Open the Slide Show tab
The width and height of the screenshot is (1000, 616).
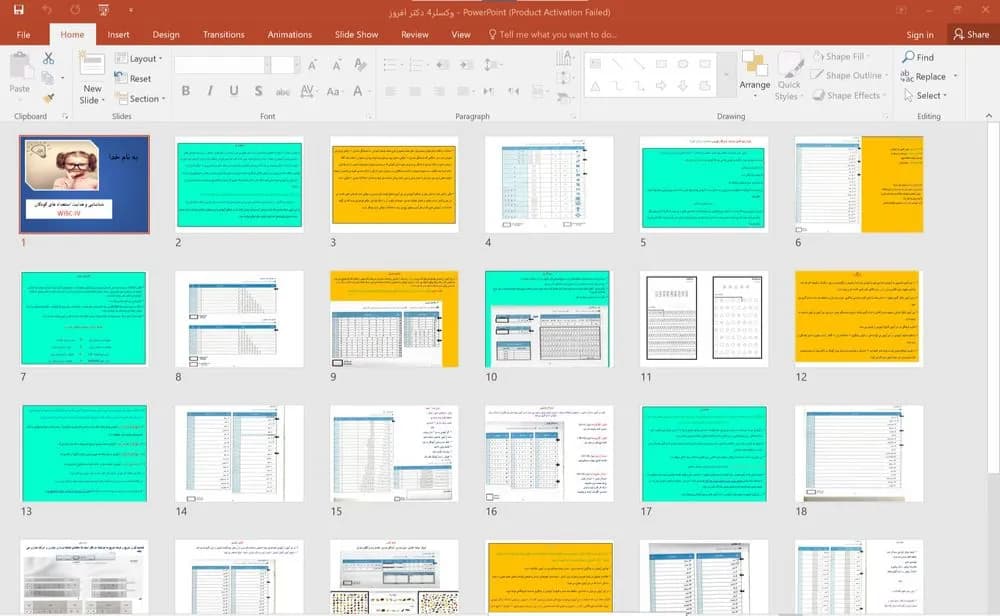[x=357, y=34]
